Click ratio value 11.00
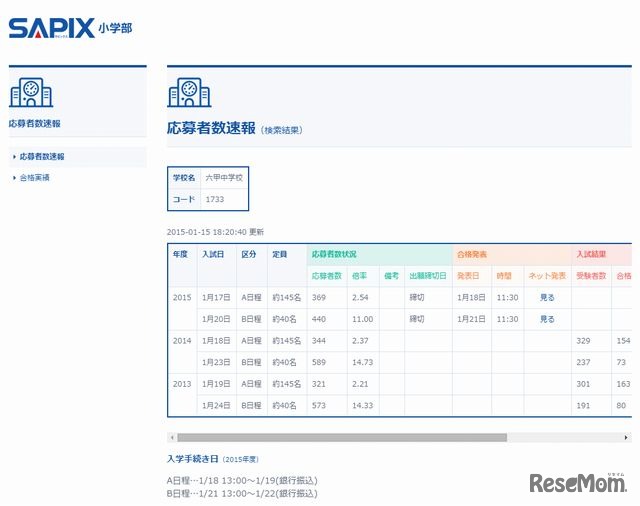 pos(362,319)
